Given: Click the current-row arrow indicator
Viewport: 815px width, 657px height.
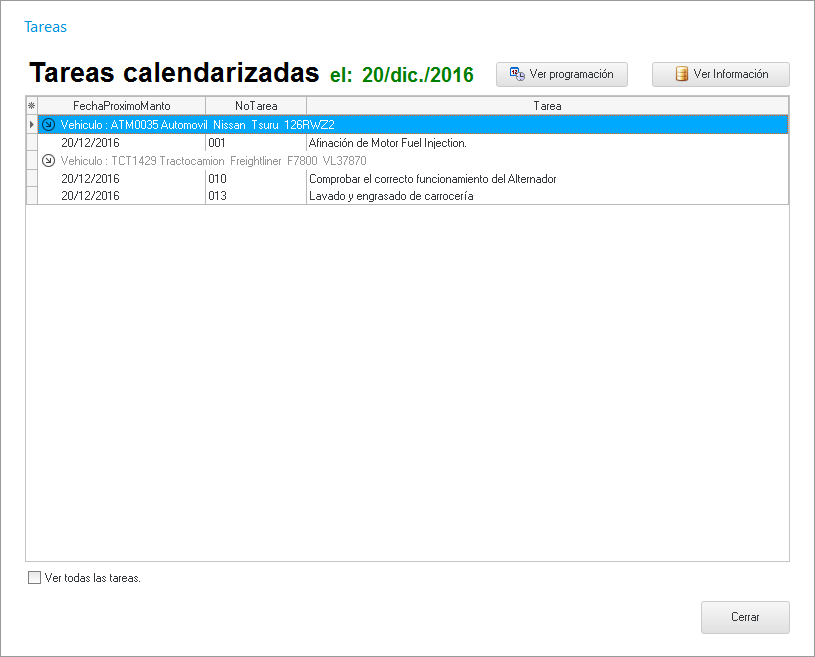Looking at the screenshot, I should [x=31, y=125].
